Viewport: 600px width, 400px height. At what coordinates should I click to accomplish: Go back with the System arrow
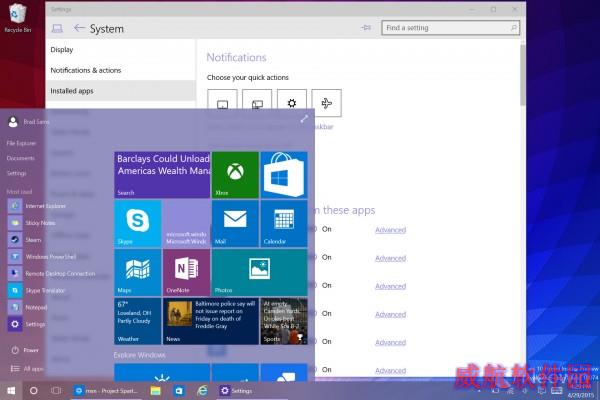pyautogui.click(x=79, y=28)
